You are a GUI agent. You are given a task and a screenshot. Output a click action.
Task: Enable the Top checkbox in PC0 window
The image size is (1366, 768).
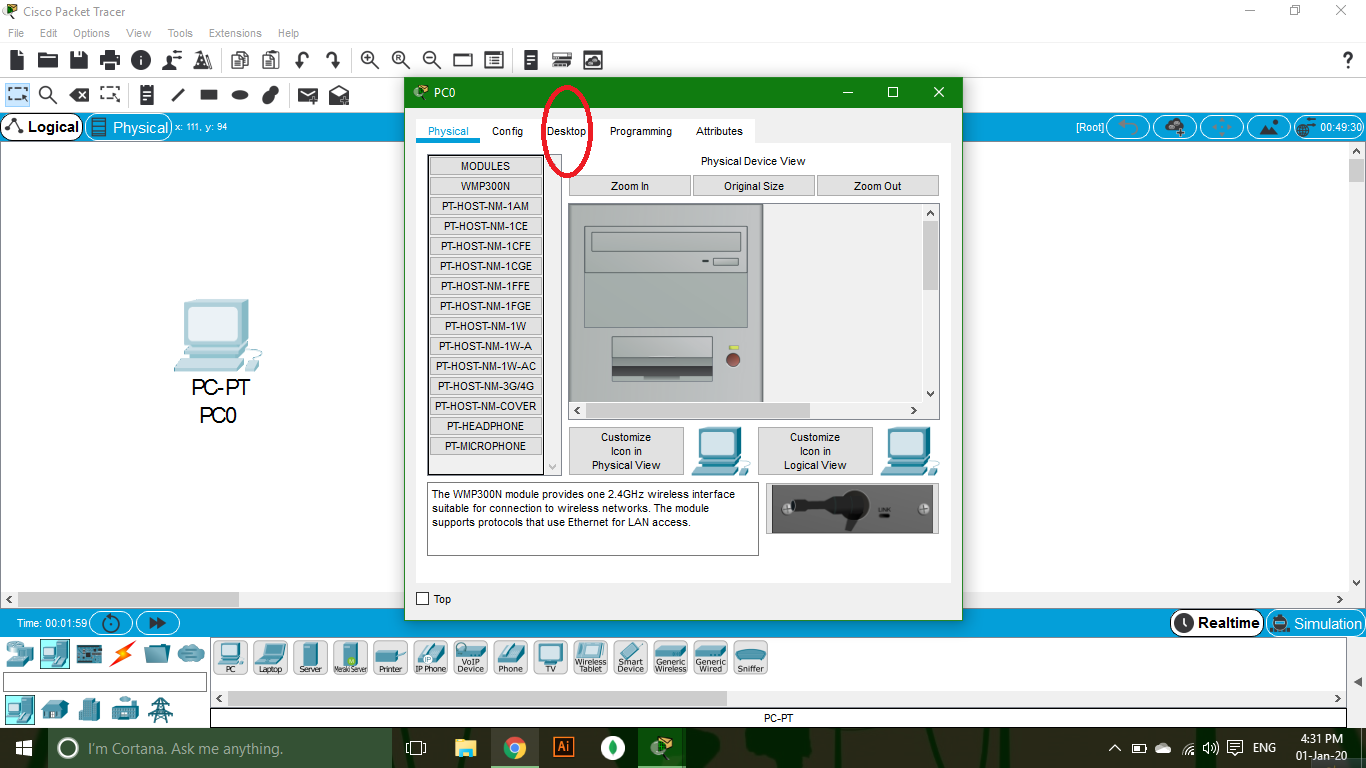click(x=422, y=598)
